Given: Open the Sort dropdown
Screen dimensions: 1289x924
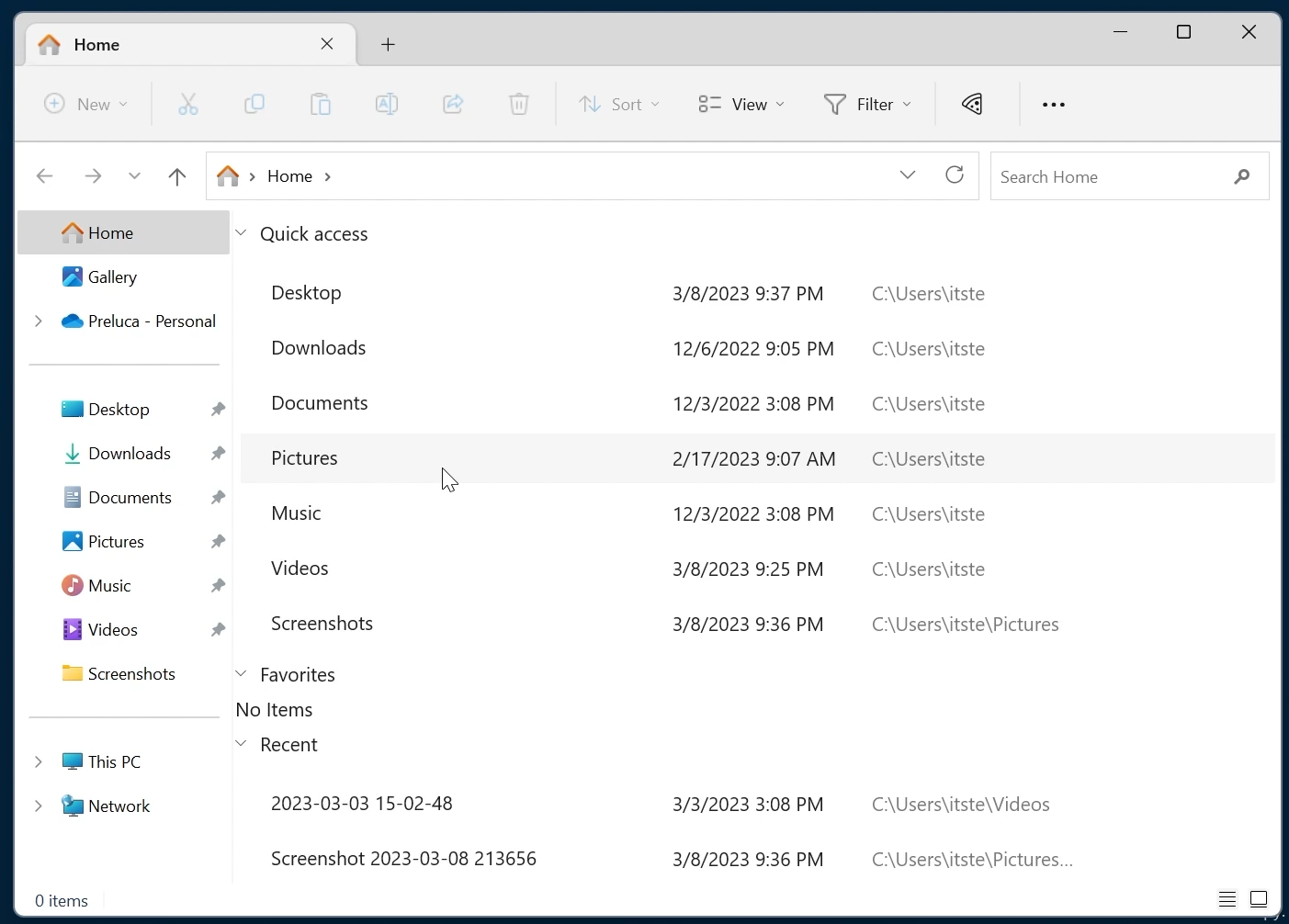Looking at the screenshot, I should (x=619, y=104).
